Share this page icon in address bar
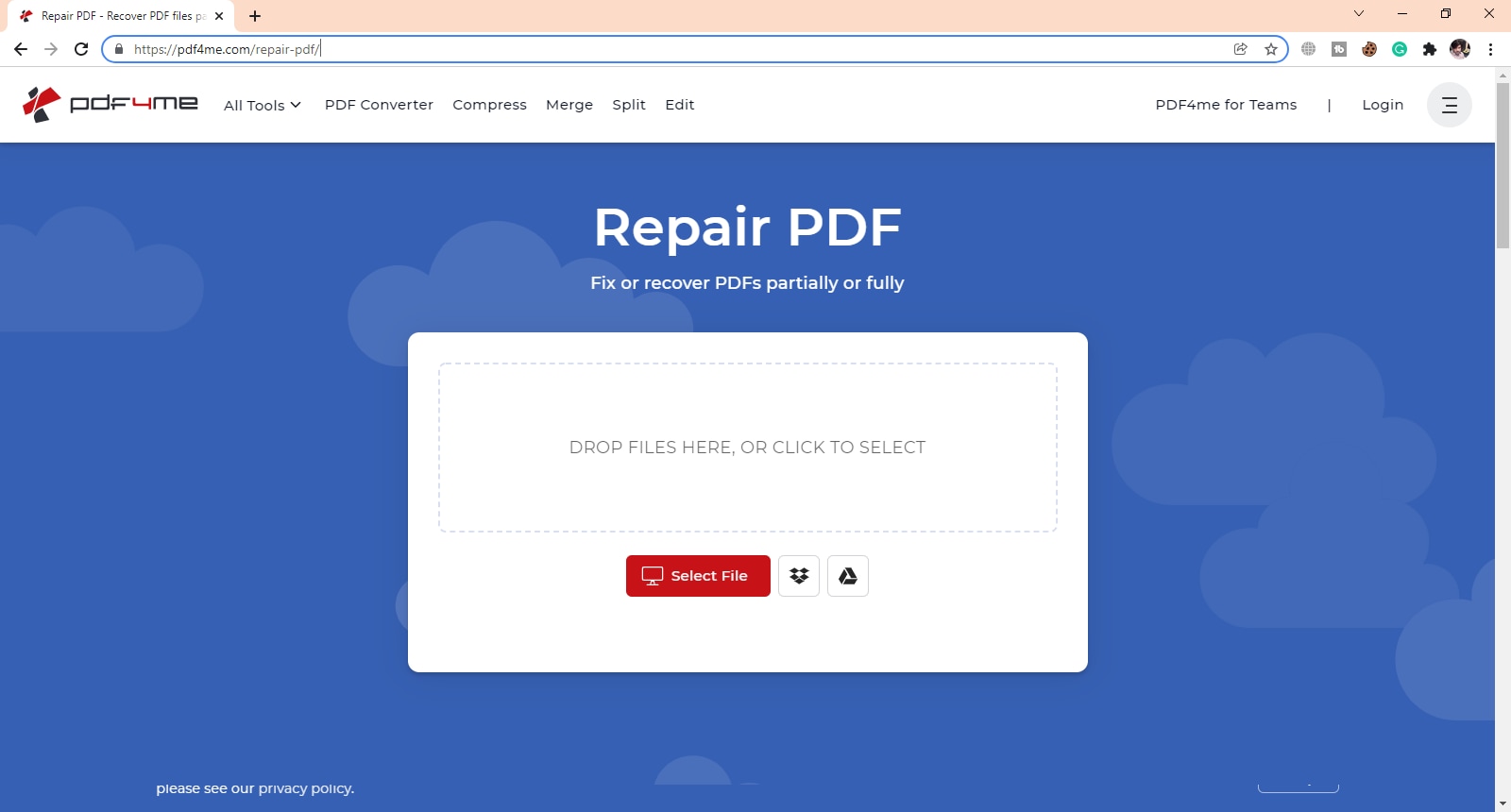This screenshot has height=812, width=1511. tap(1241, 49)
